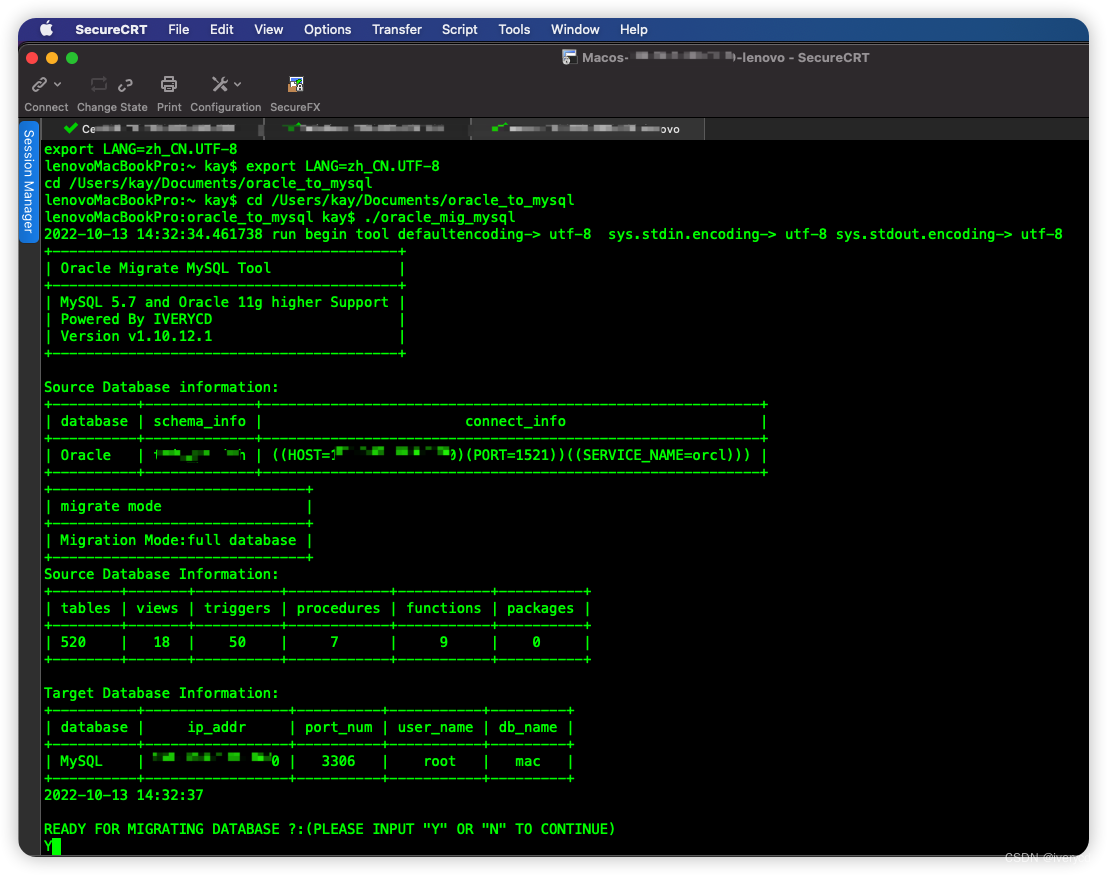Launch SecureFX from the toolbar
Viewport: 1107px width, 875px height.
(x=295, y=84)
